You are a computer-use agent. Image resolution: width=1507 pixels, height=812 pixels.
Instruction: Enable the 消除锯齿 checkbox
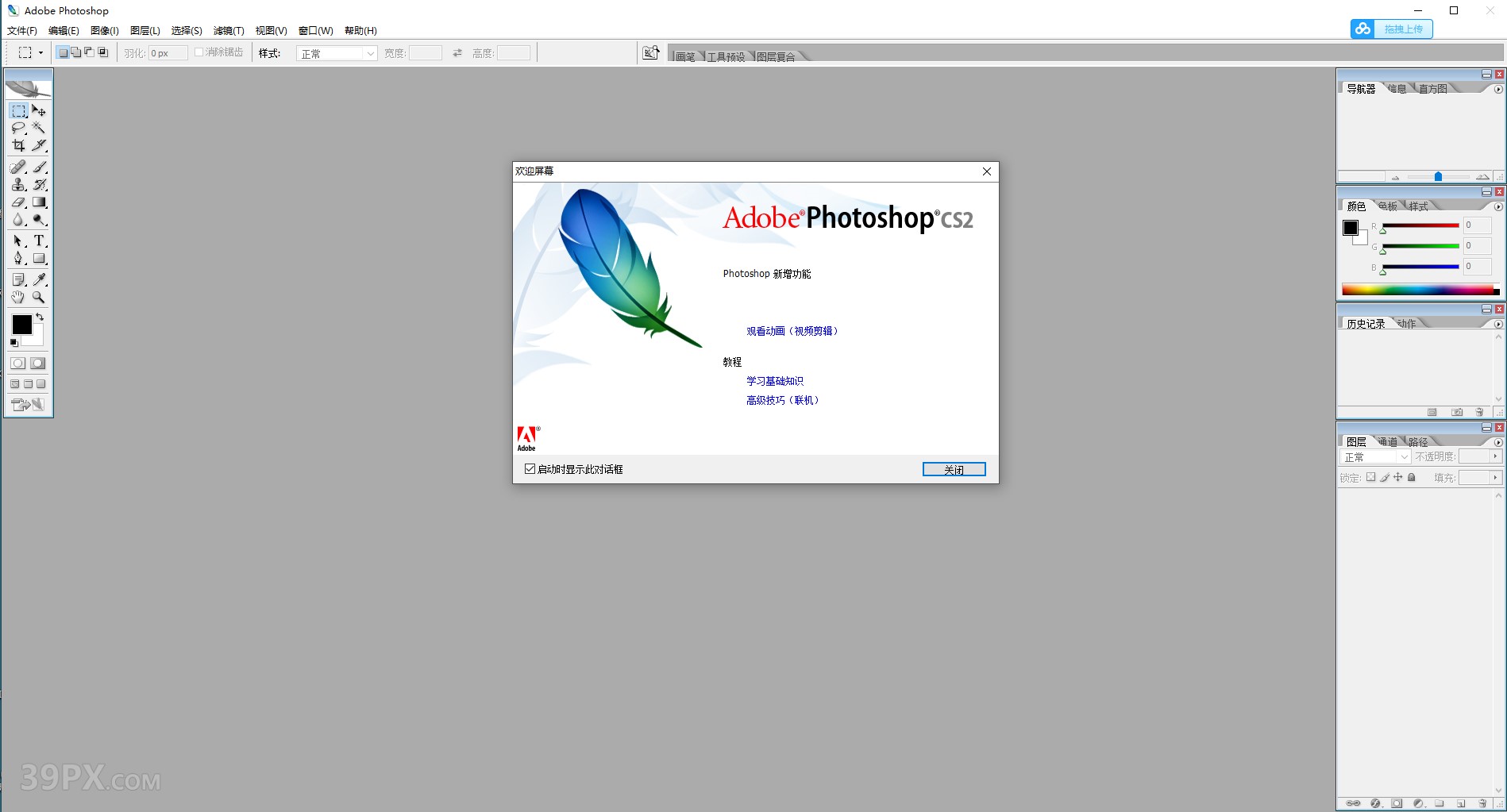tap(197, 51)
